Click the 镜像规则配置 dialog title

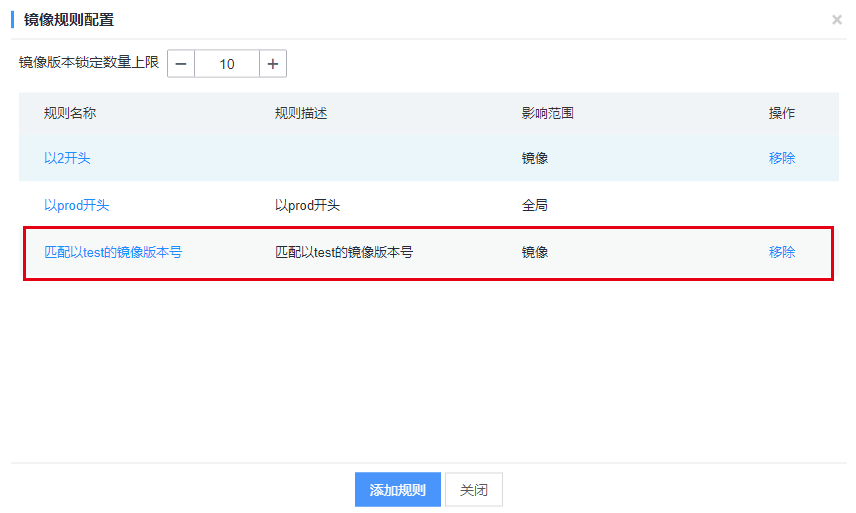click(69, 20)
